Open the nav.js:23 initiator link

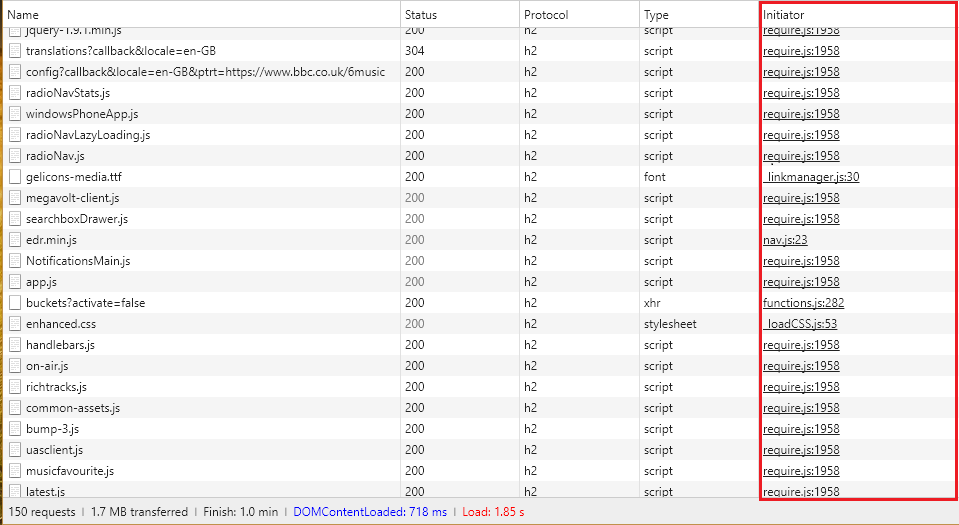click(x=785, y=240)
